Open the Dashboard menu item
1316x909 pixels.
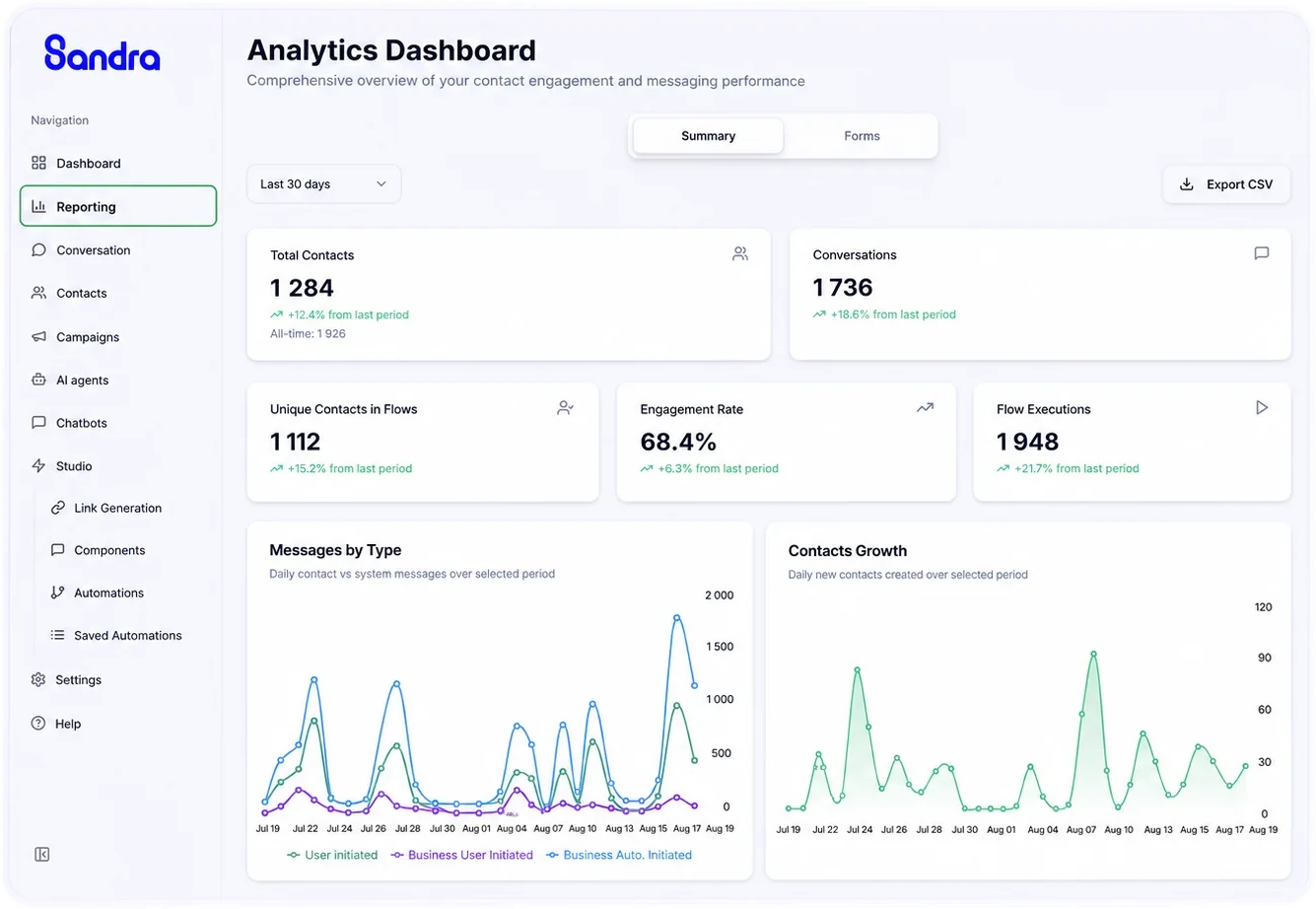[118, 163]
